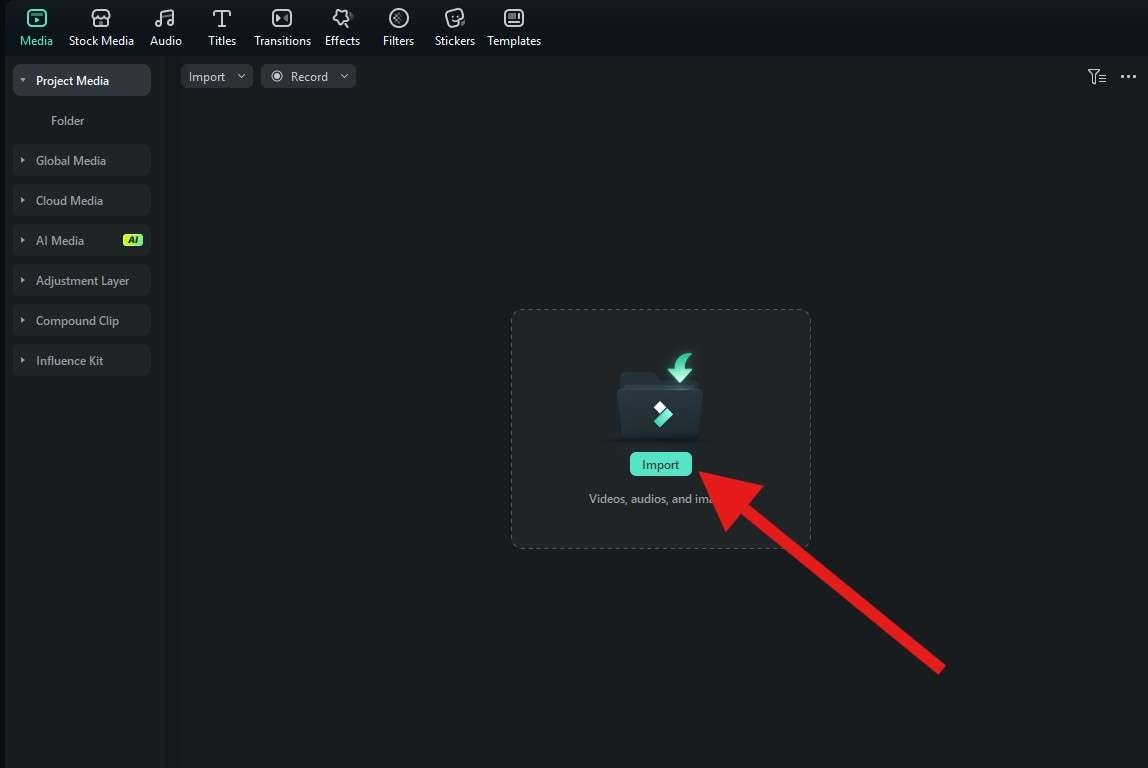Open the Transitions tab
The width and height of the screenshot is (1148, 768).
(x=282, y=28)
